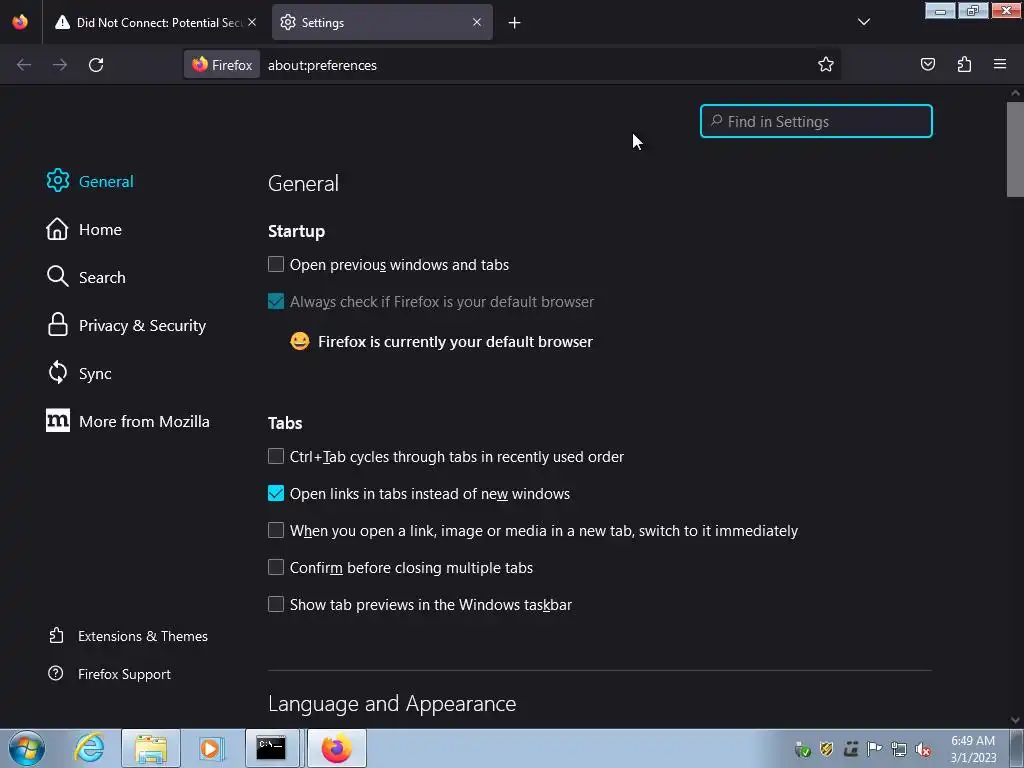Click 'Firefox is currently your default browser' text
The image size is (1024, 768).
pyautogui.click(x=455, y=342)
